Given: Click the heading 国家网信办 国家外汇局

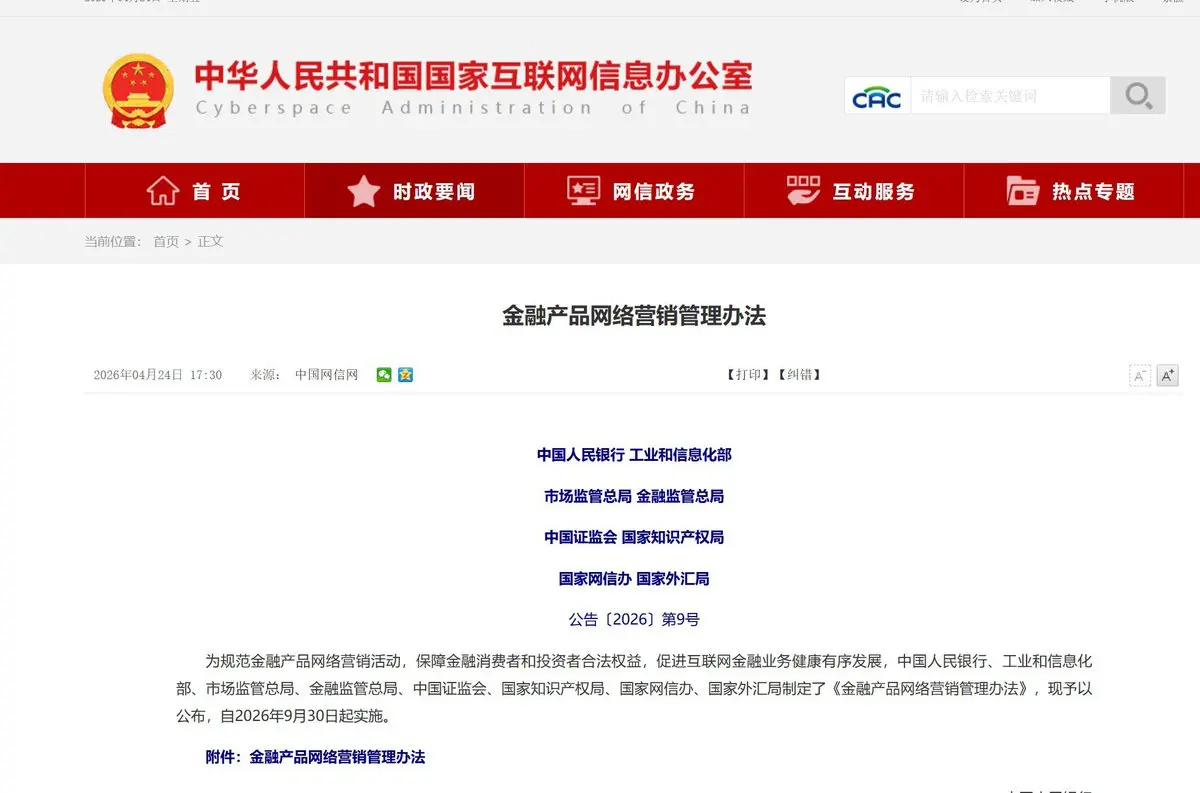Looking at the screenshot, I should [x=634, y=579].
